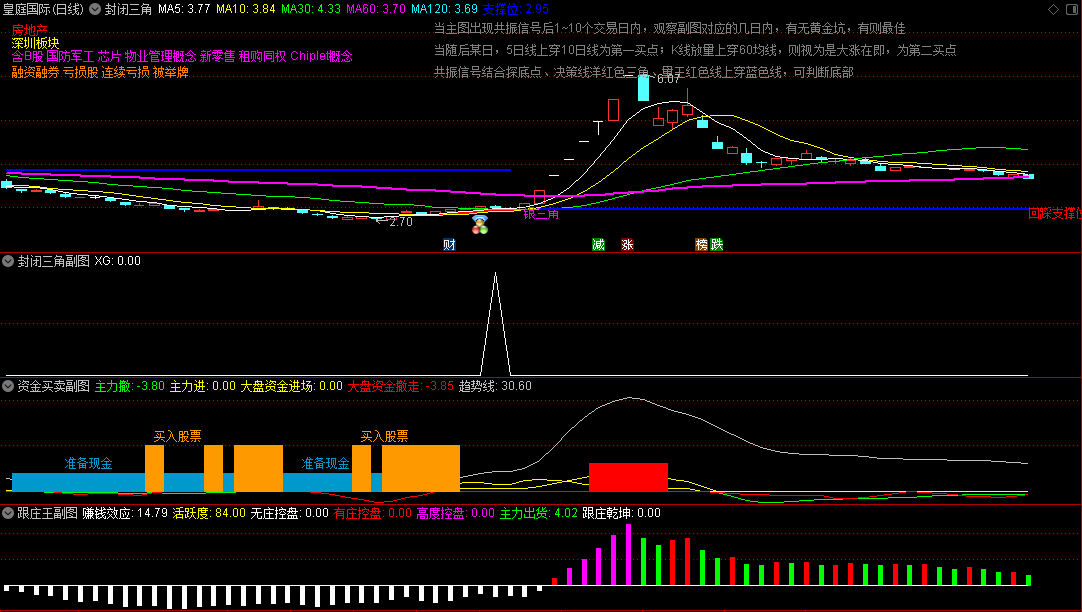The image size is (1082, 612).
Task: Click the resonance signal balls icon
Action: (x=480, y=224)
